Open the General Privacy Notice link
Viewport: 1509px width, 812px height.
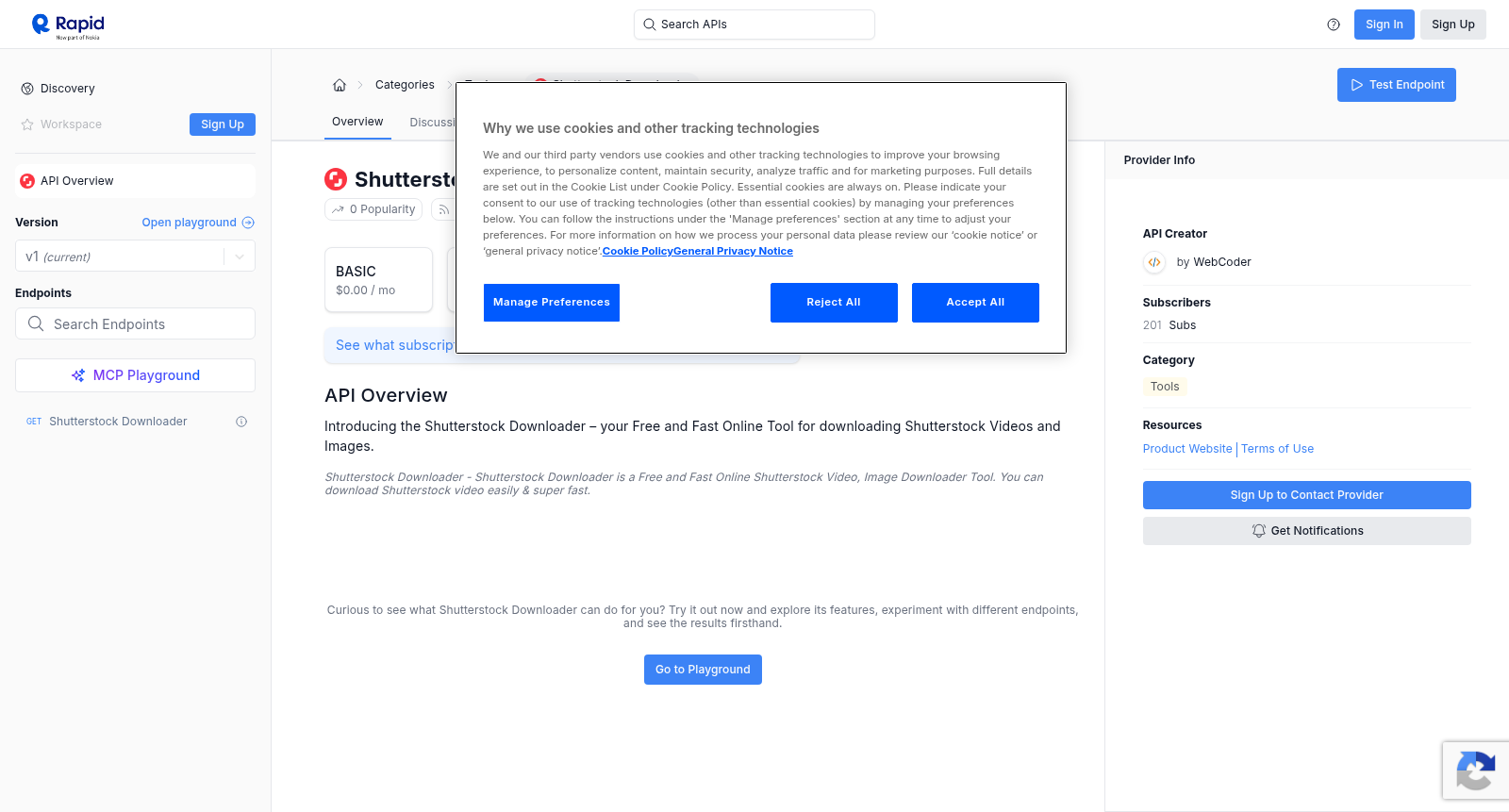(733, 251)
